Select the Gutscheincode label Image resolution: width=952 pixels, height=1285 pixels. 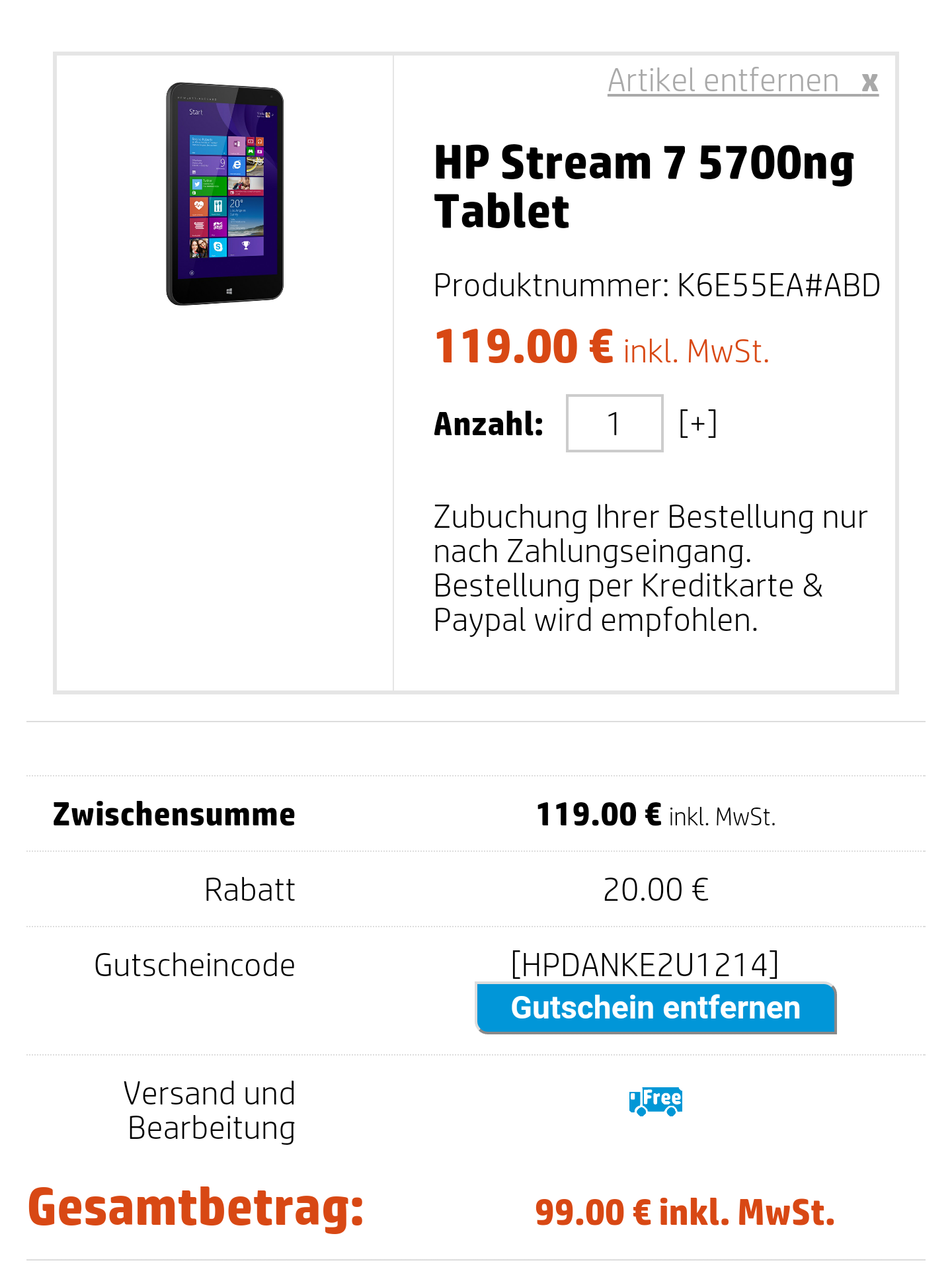[x=194, y=965]
